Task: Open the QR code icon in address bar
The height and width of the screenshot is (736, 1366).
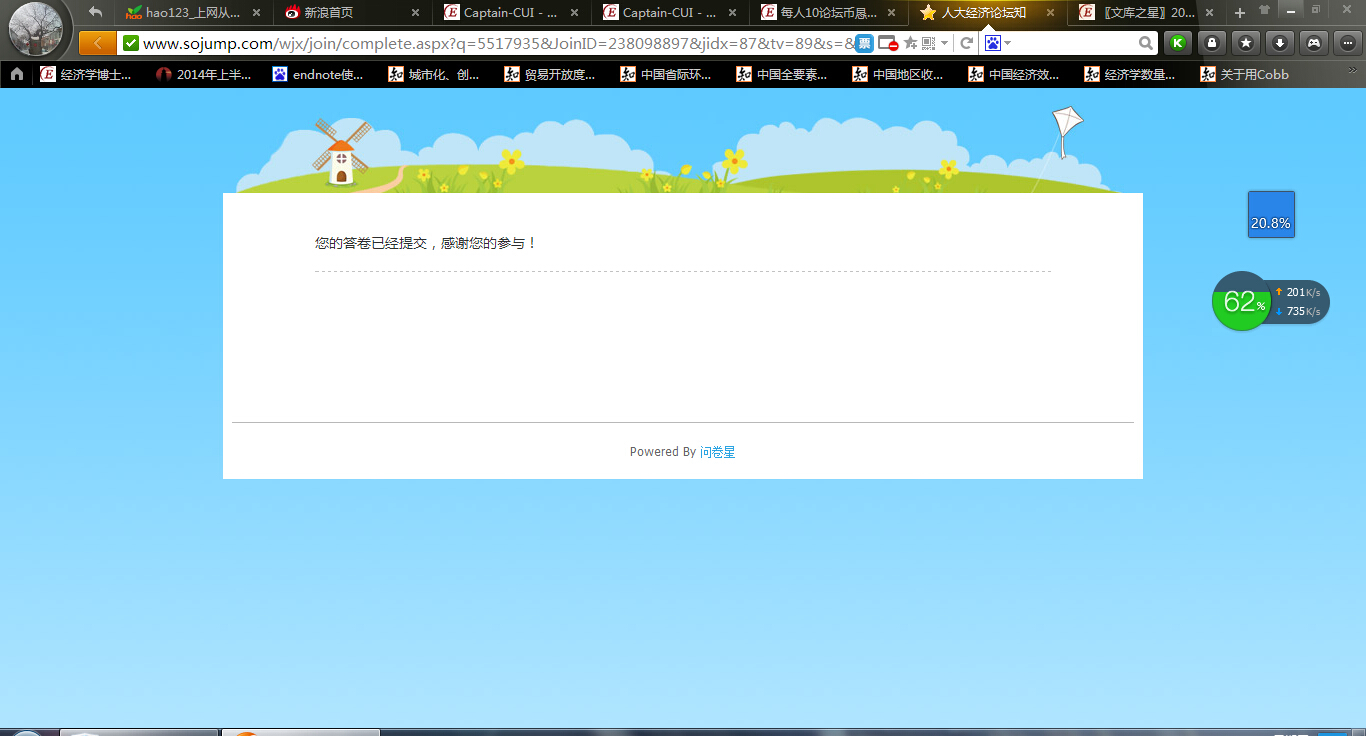Action: pos(928,43)
